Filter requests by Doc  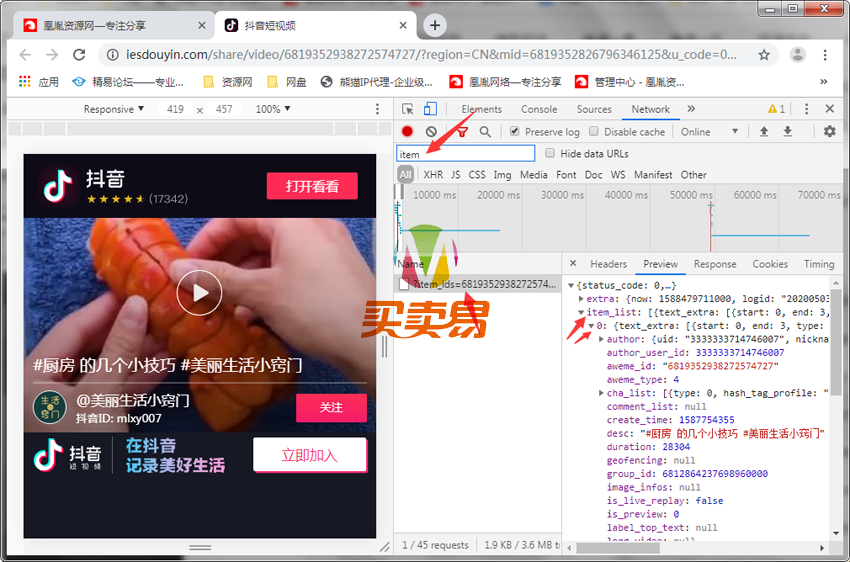click(x=593, y=175)
